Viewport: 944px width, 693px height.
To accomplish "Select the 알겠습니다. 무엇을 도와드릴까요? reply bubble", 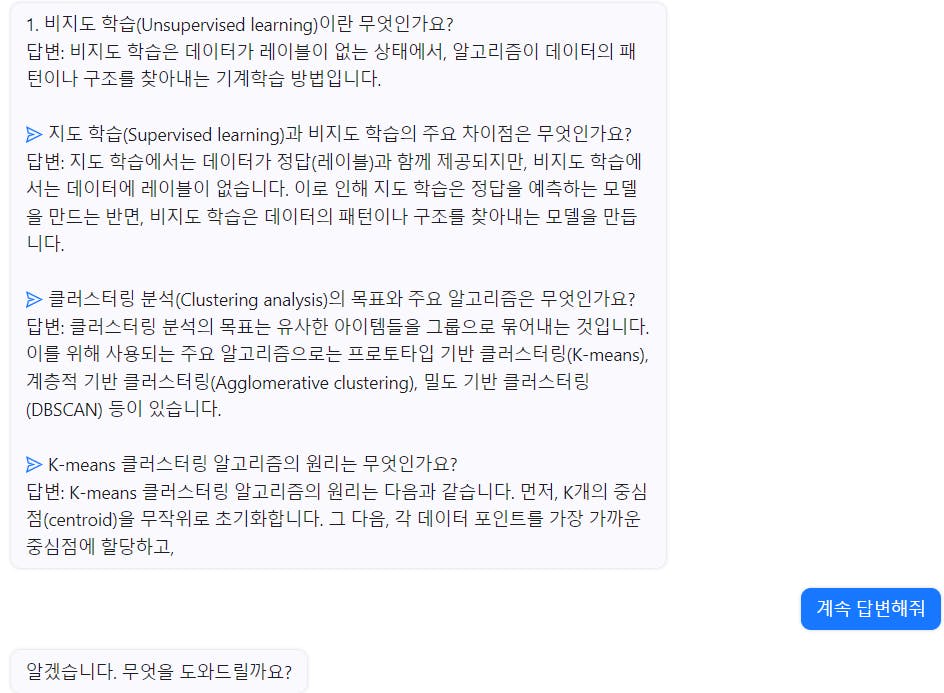I will point(159,671).
